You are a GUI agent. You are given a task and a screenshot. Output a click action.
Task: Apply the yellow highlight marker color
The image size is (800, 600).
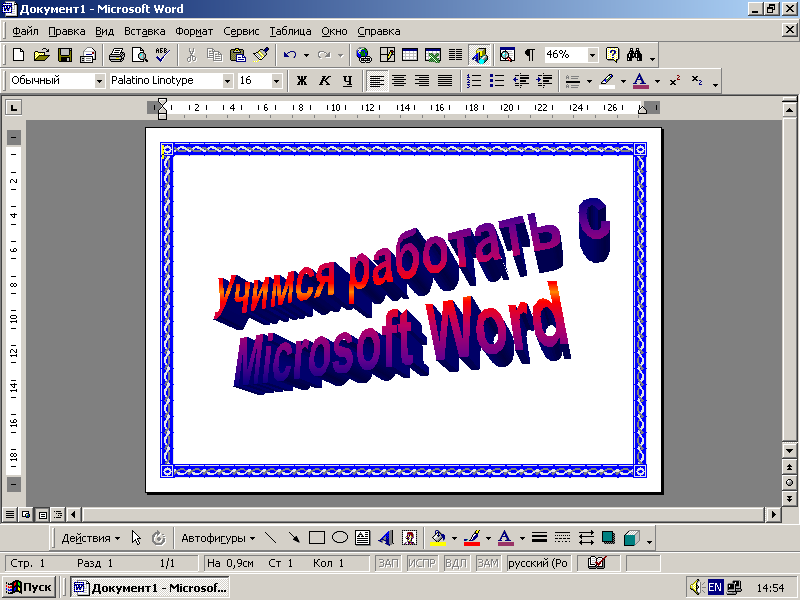[x=607, y=81]
